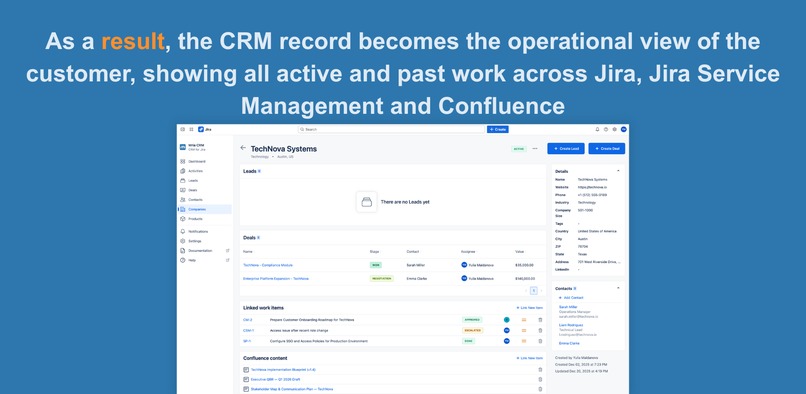Click the Create Deal button
Image resolution: width=806 pixels, height=394 pixels.
click(607, 149)
